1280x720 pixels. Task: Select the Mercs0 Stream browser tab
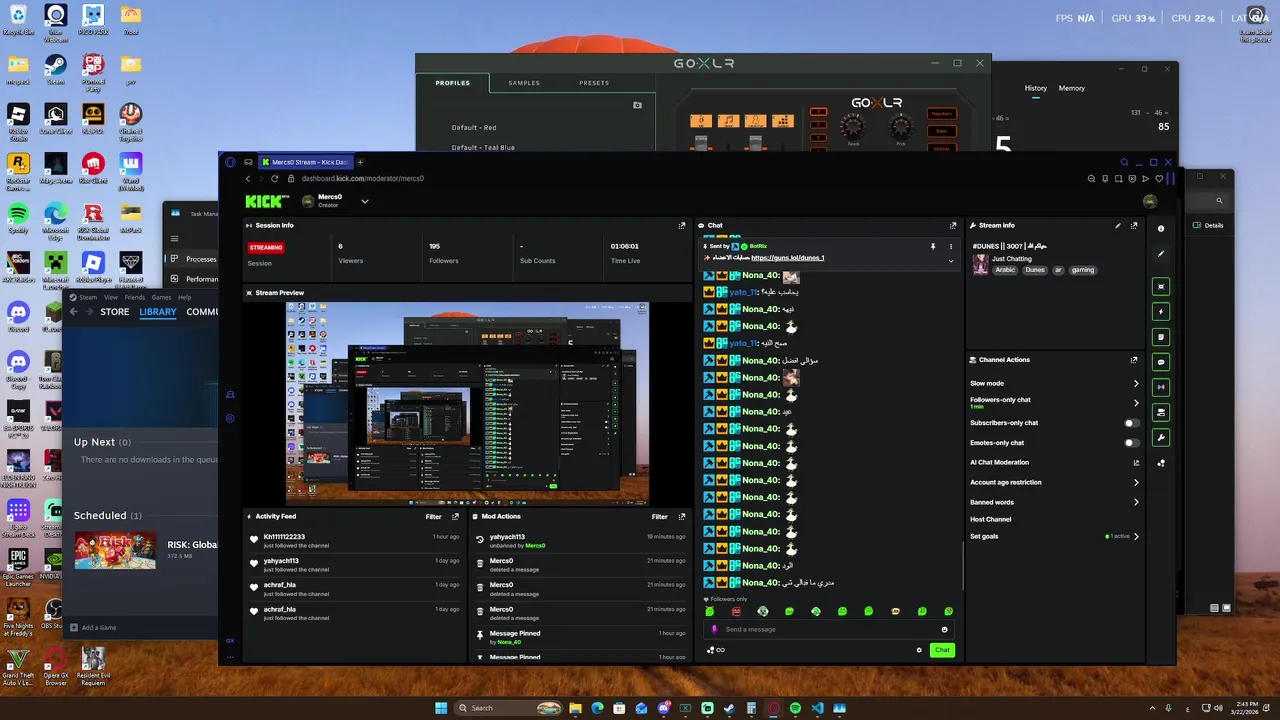[x=304, y=162]
